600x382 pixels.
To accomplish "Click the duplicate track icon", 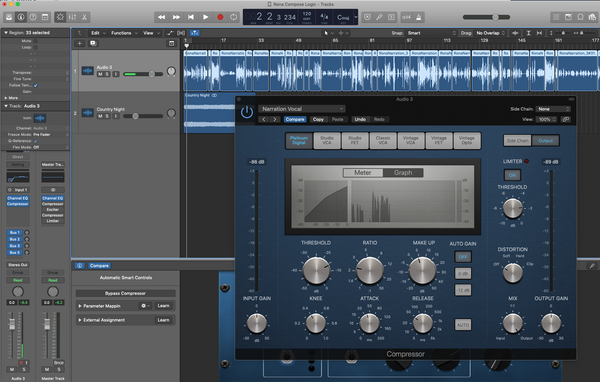I will (x=93, y=44).
